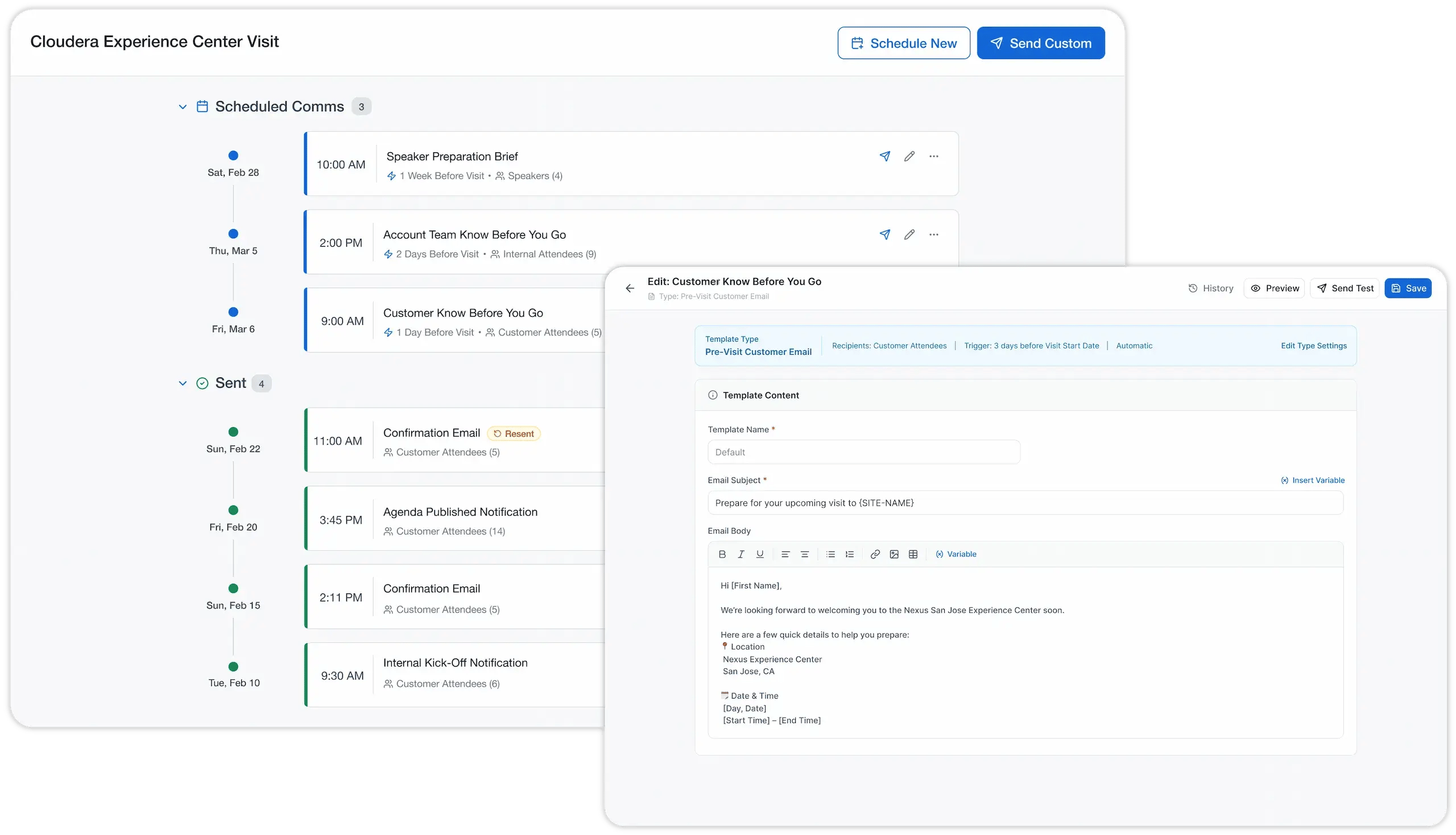Click the 'Pre-Visit Customer Email' template type
Viewport: 1456px width, 835px height.
click(758, 352)
